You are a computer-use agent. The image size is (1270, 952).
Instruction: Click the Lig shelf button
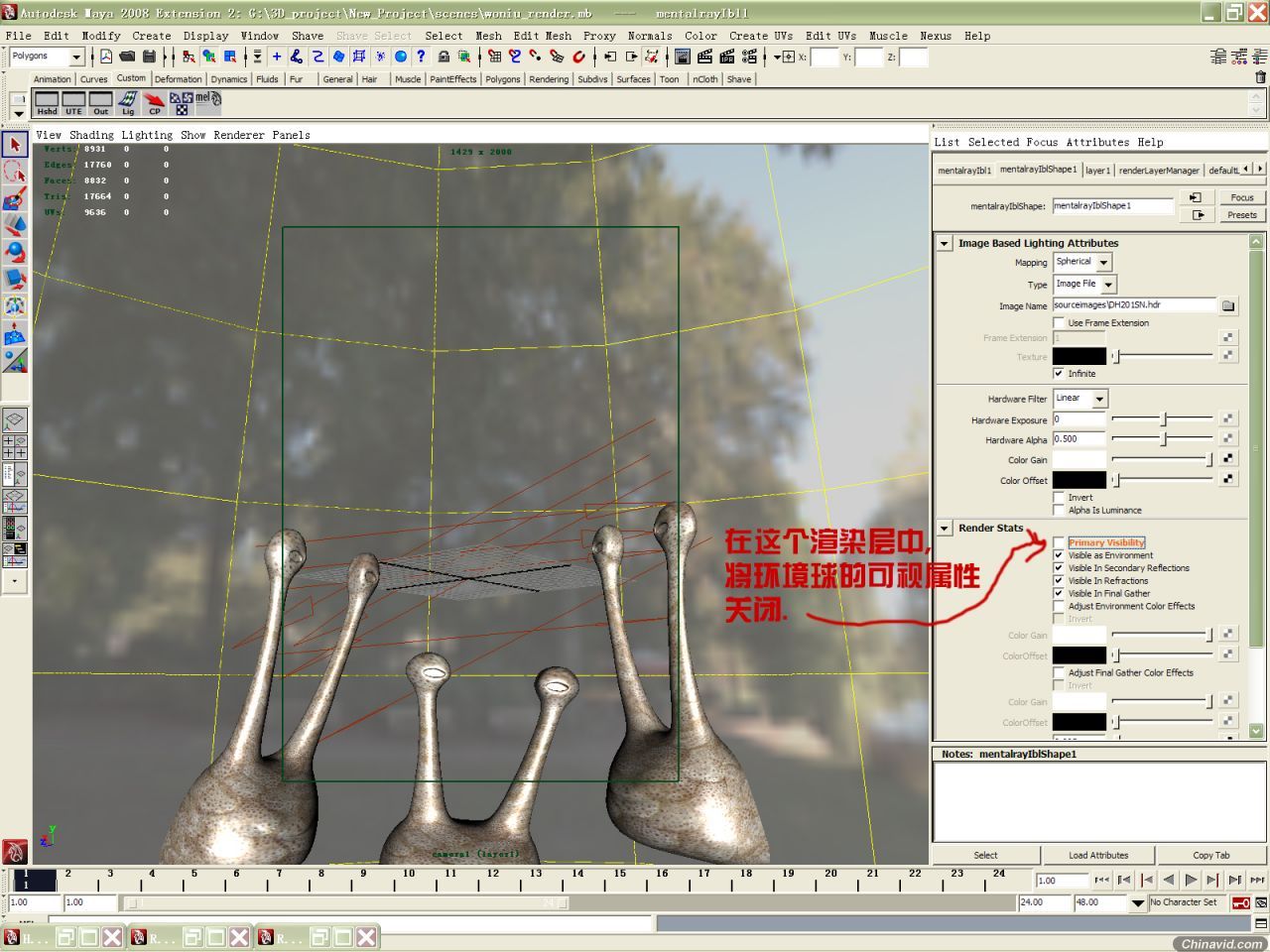(x=127, y=102)
